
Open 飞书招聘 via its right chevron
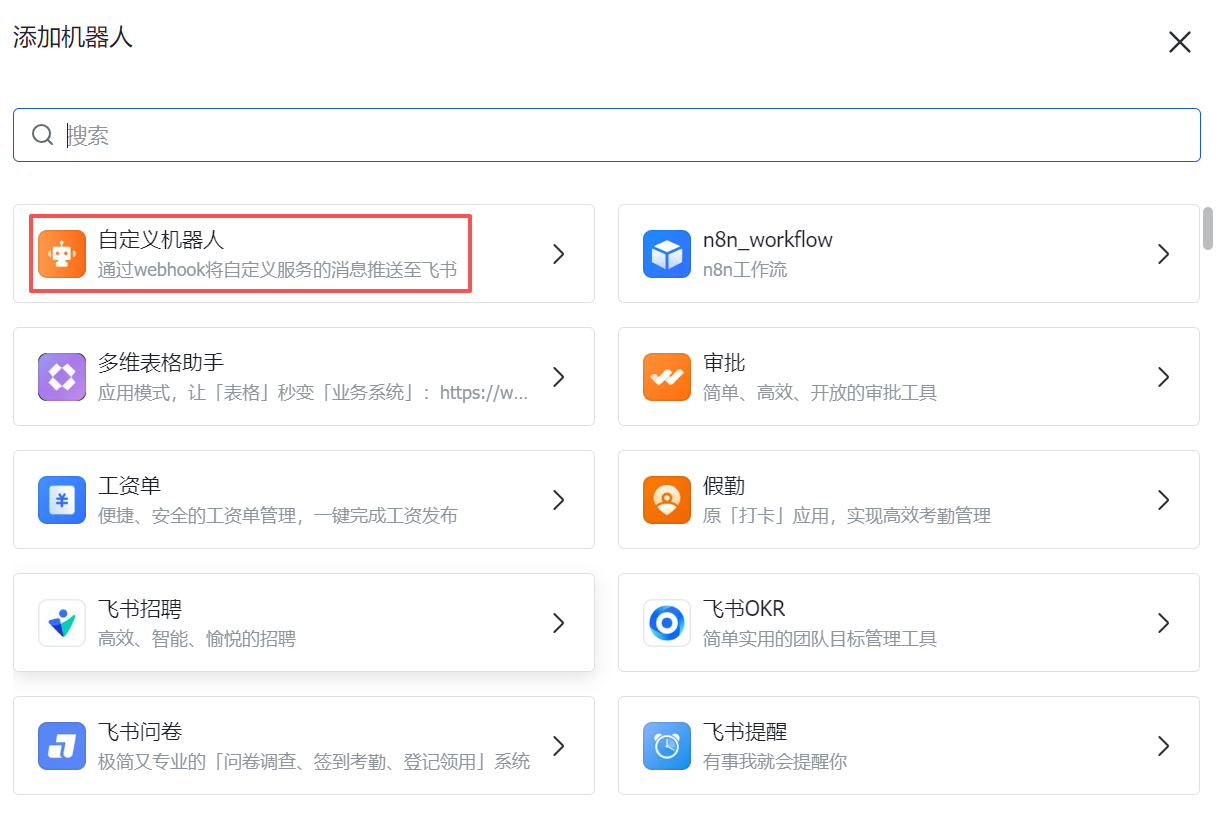tap(559, 623)
